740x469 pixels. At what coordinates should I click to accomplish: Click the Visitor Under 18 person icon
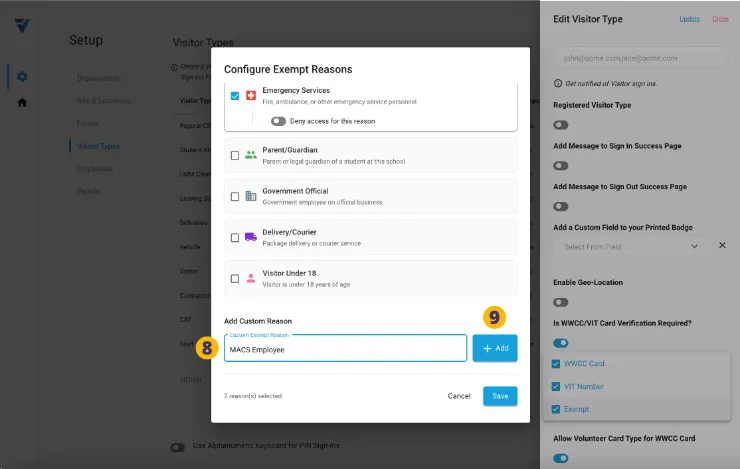click(x=250, y=278)
